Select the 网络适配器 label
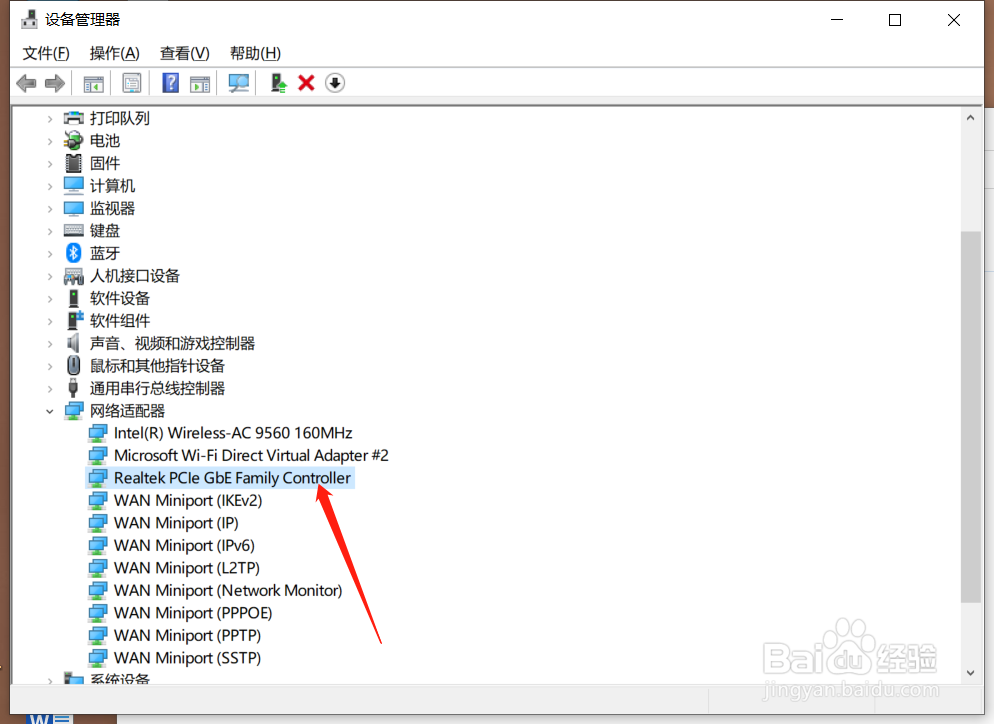 click(x=127, y=411)
